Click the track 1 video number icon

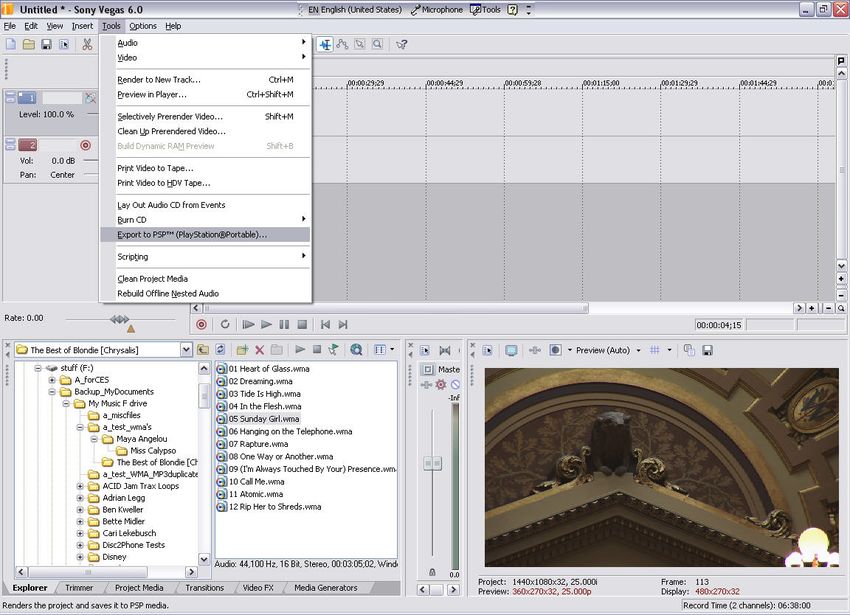pos(27,98)
